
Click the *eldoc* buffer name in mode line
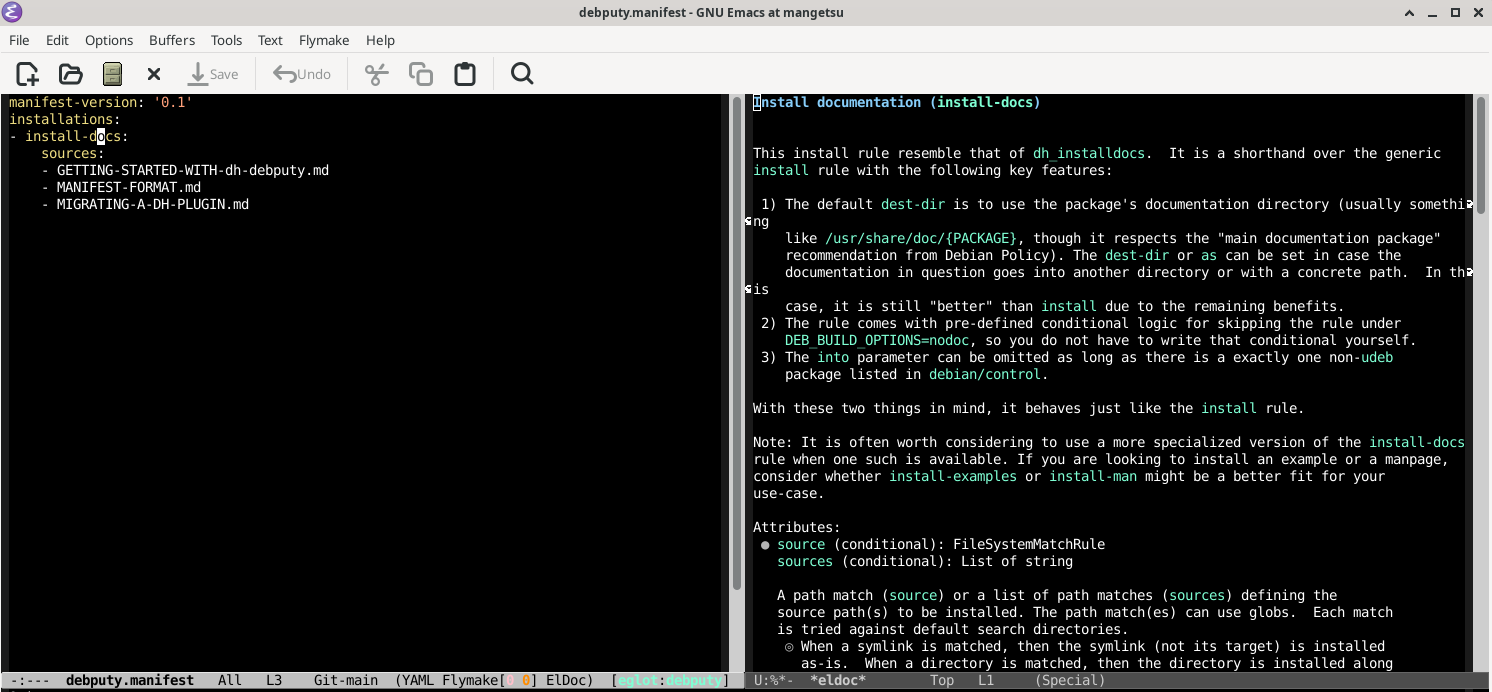tap(838, 680)
